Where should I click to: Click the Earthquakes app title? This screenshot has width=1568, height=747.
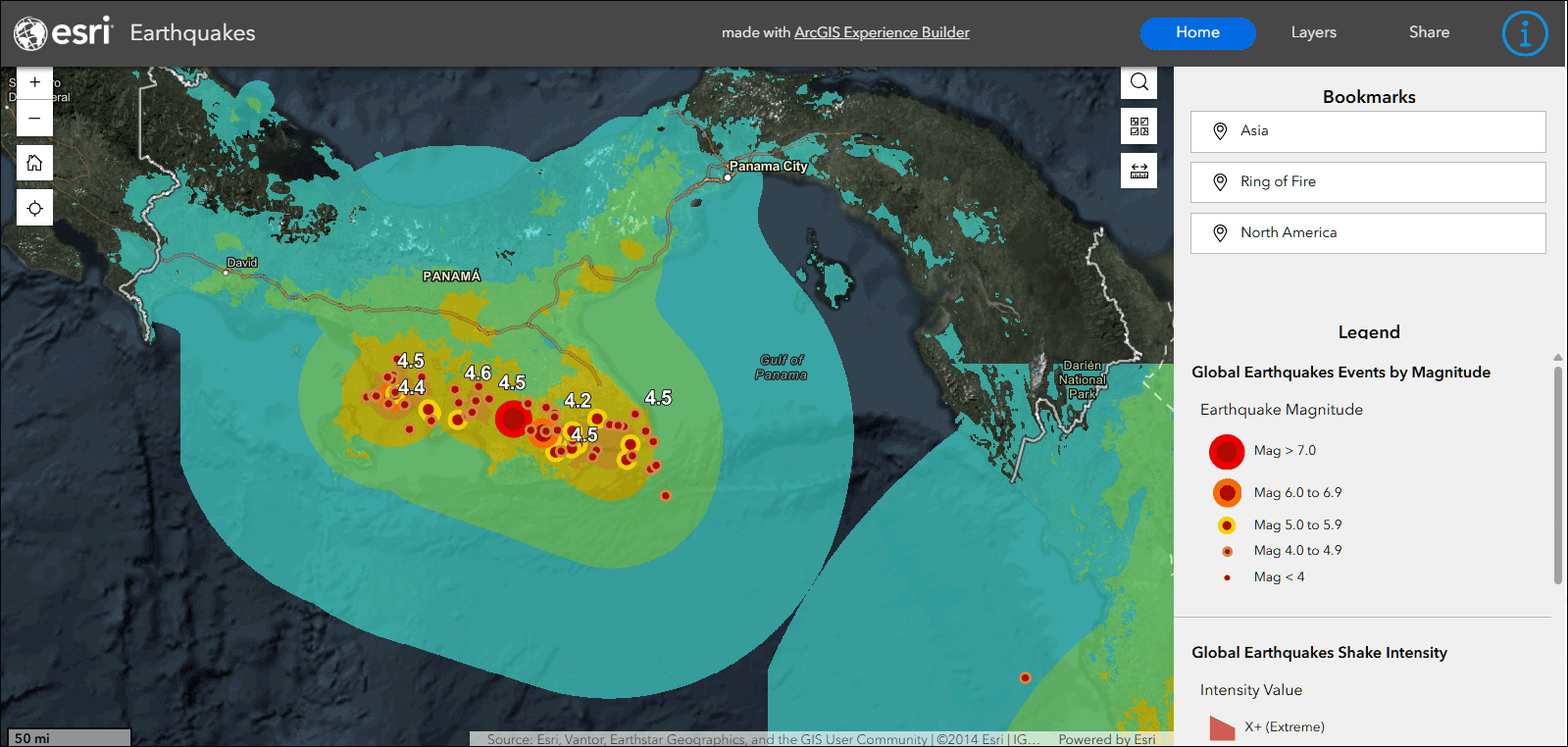(x=192, y=33)
